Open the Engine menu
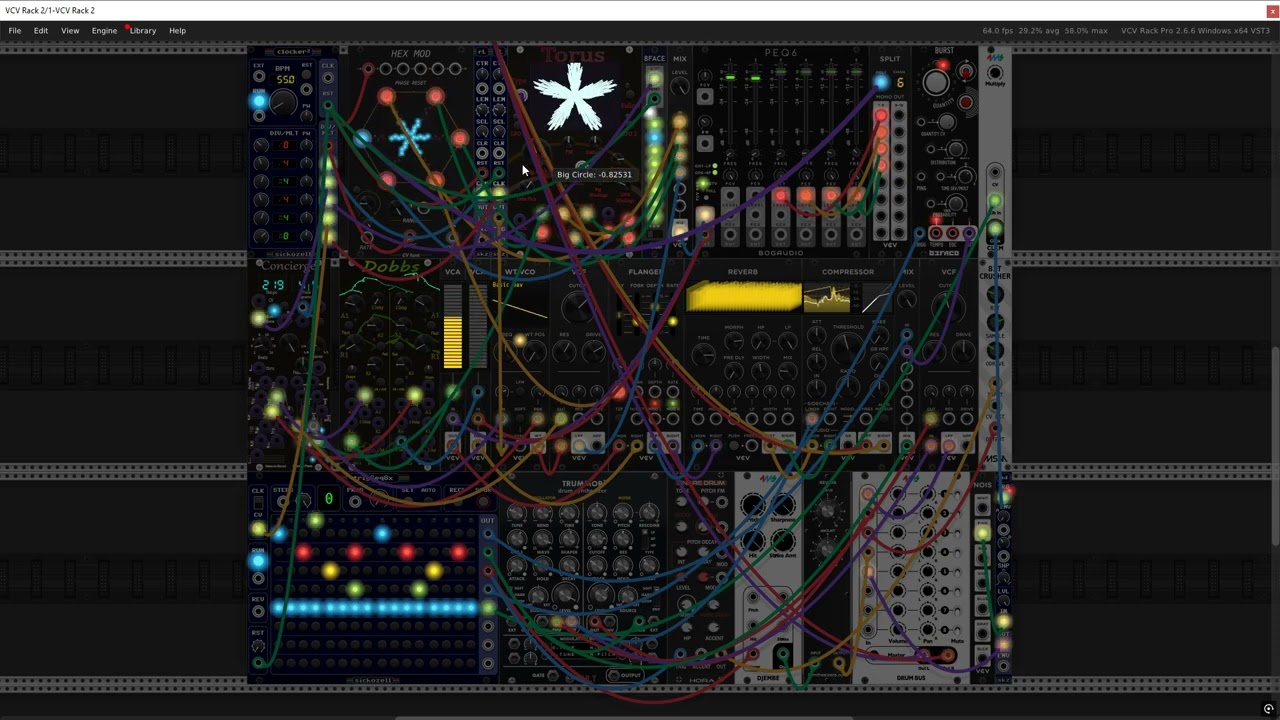 (x=104, y=31)
